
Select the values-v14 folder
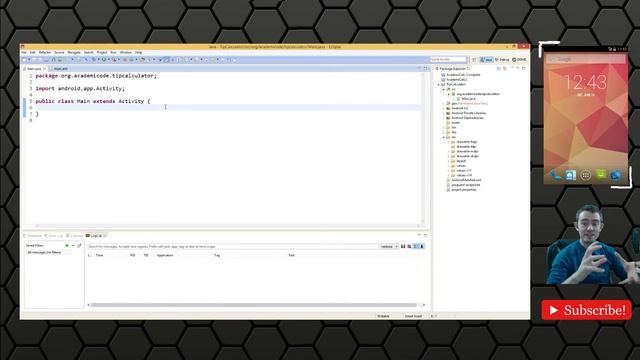click(464, 175)
